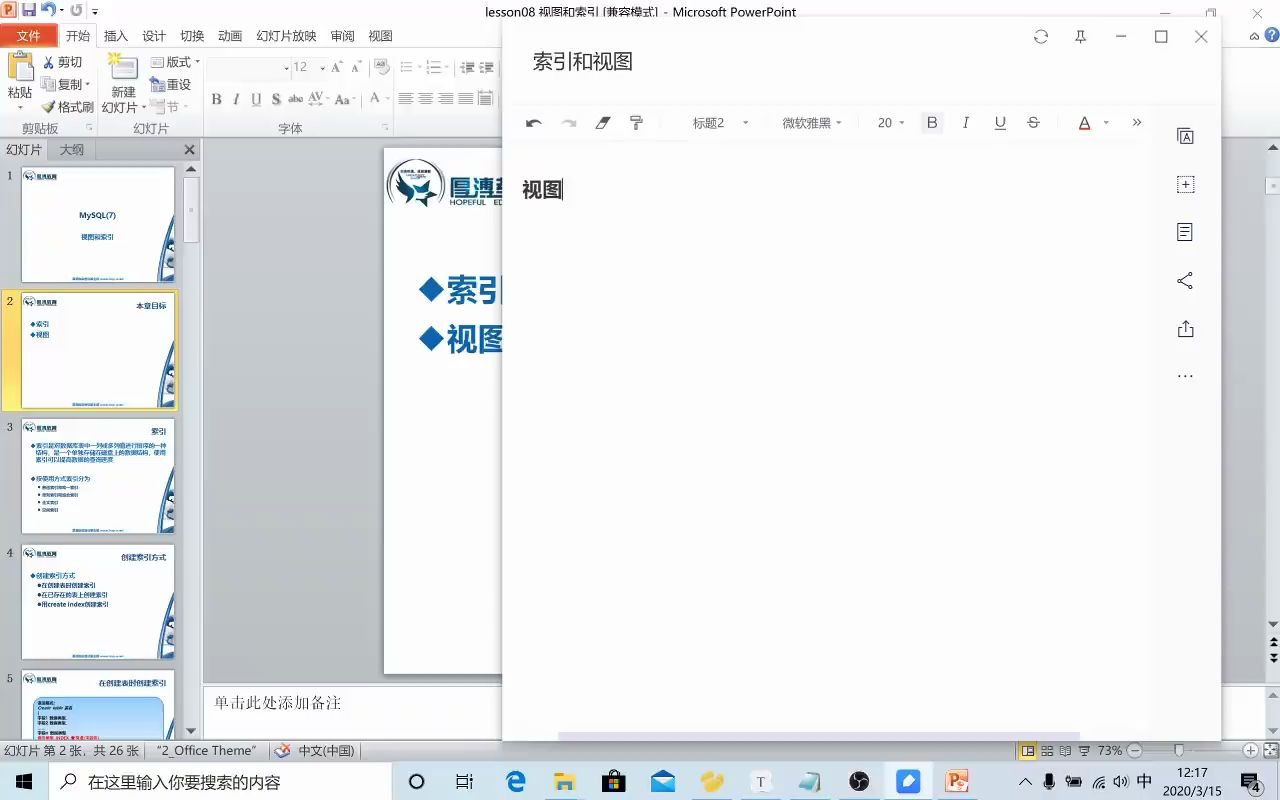Open the 复制 copy dropdown arrow
1280x800 pixels.
point(89,85)
